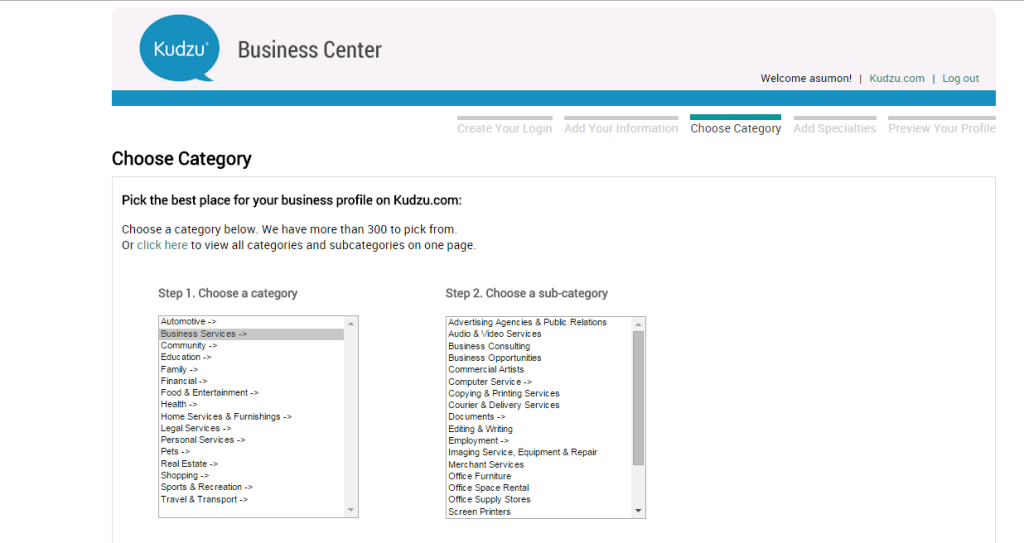Select Community category
1024x543 pixels.
[251, 346]
